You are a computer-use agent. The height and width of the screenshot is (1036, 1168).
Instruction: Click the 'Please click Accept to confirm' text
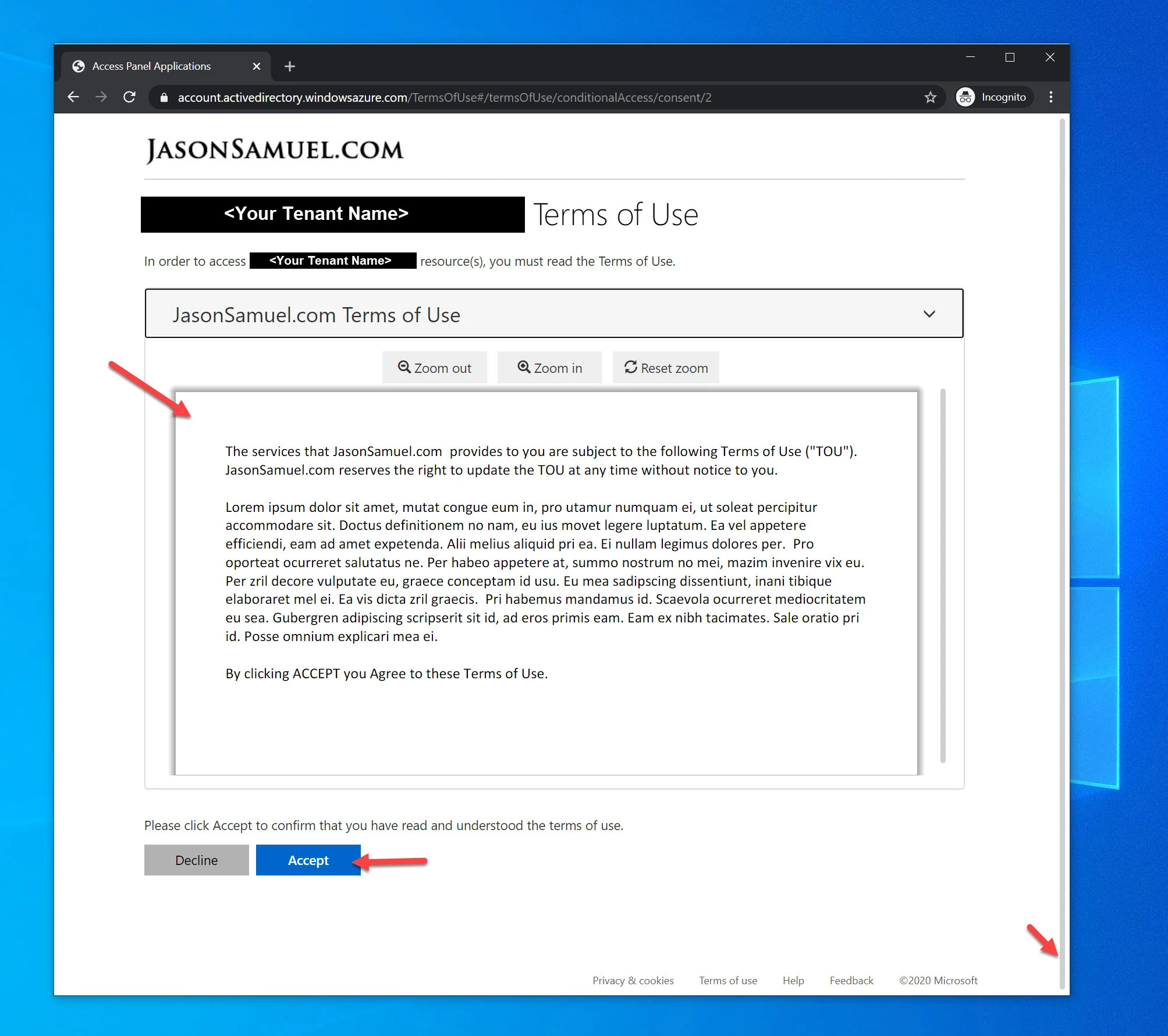pyautogui.click(x=384, y=825)
